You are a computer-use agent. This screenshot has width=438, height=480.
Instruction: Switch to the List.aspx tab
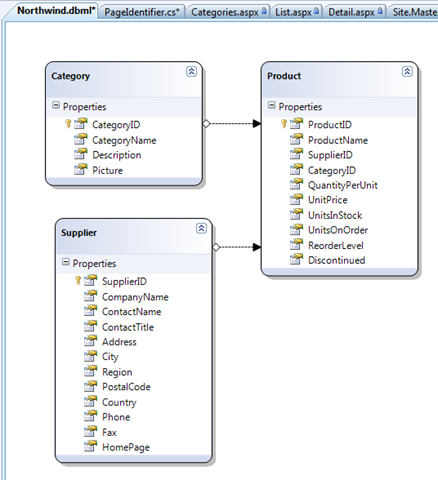297,12
